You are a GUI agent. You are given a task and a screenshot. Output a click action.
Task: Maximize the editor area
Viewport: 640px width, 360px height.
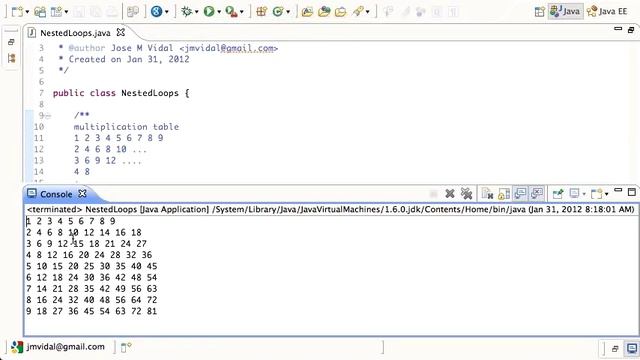(631, 30)
